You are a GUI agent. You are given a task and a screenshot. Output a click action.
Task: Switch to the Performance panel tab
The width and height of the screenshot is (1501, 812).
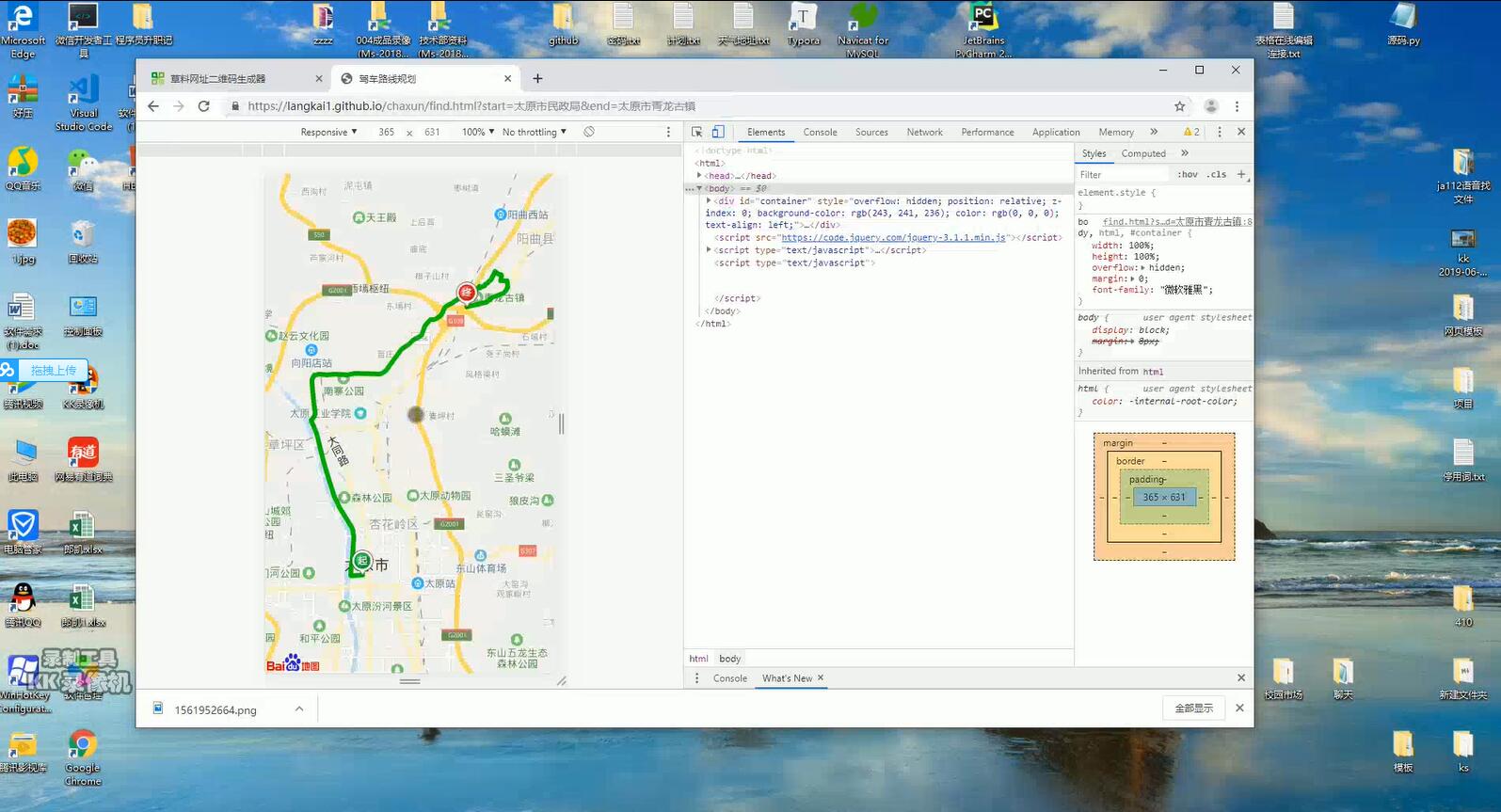point(987,132)
